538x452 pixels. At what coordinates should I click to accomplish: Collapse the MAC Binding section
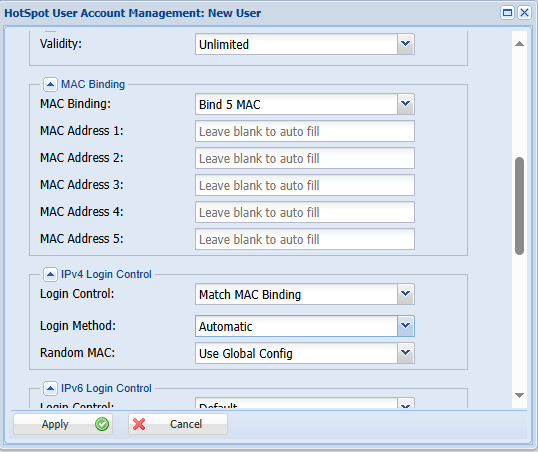coord(50,84)
